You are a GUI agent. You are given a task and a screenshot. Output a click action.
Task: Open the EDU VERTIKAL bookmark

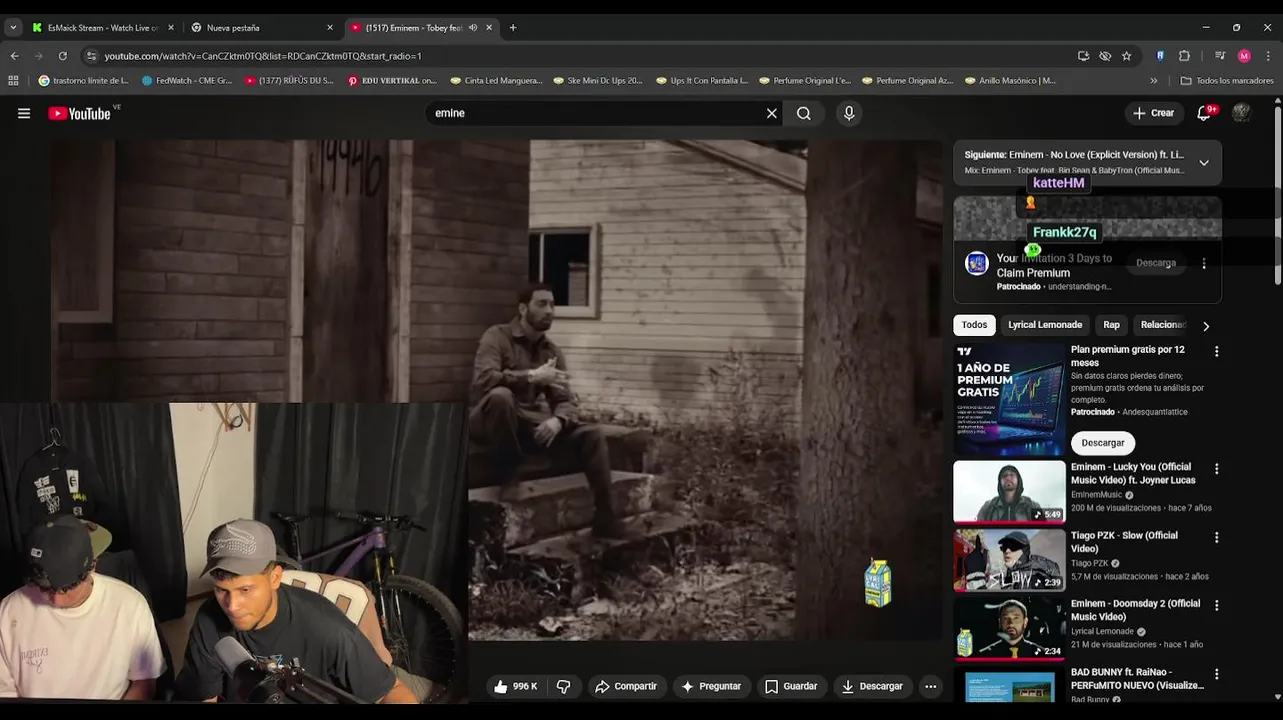(x=392, y=81)
